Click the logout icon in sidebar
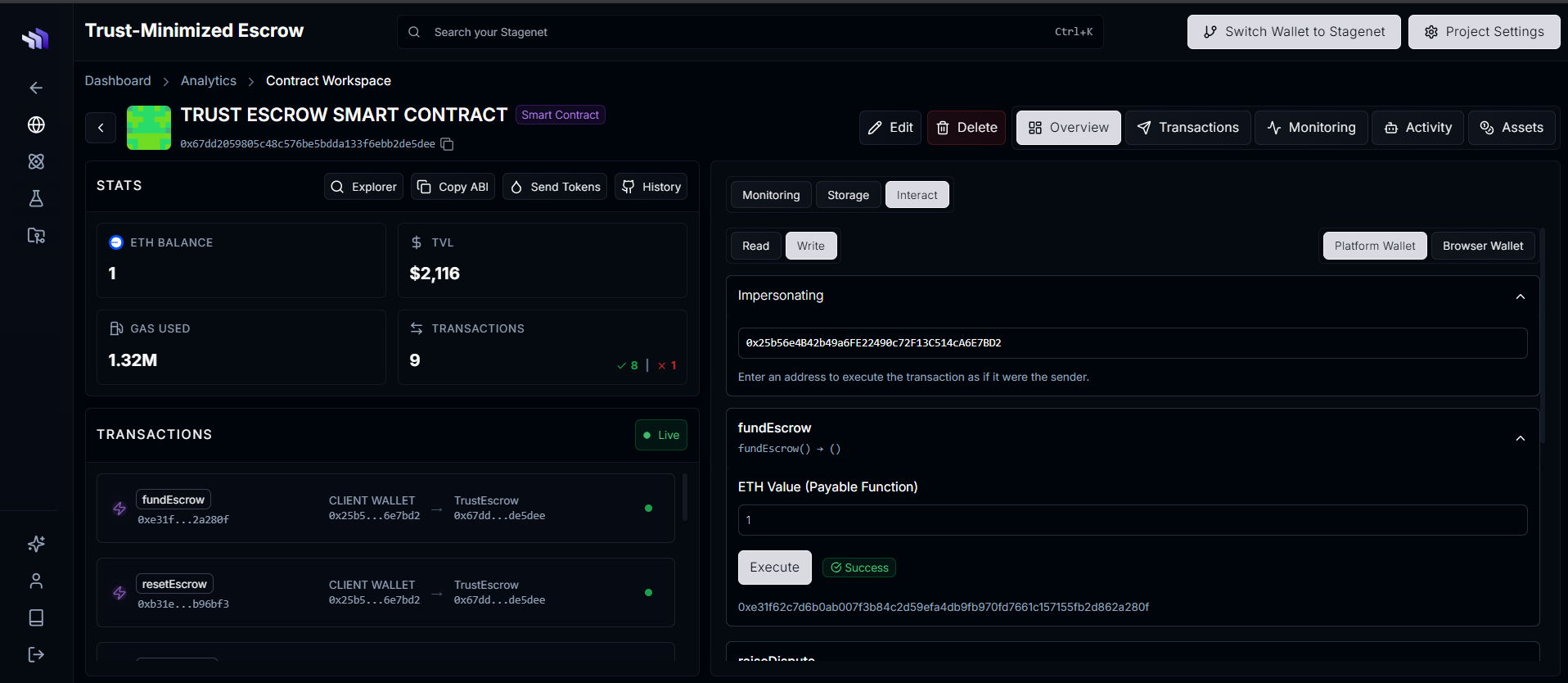This screenshot has height=683, width=1568. (x=36, y=654)
